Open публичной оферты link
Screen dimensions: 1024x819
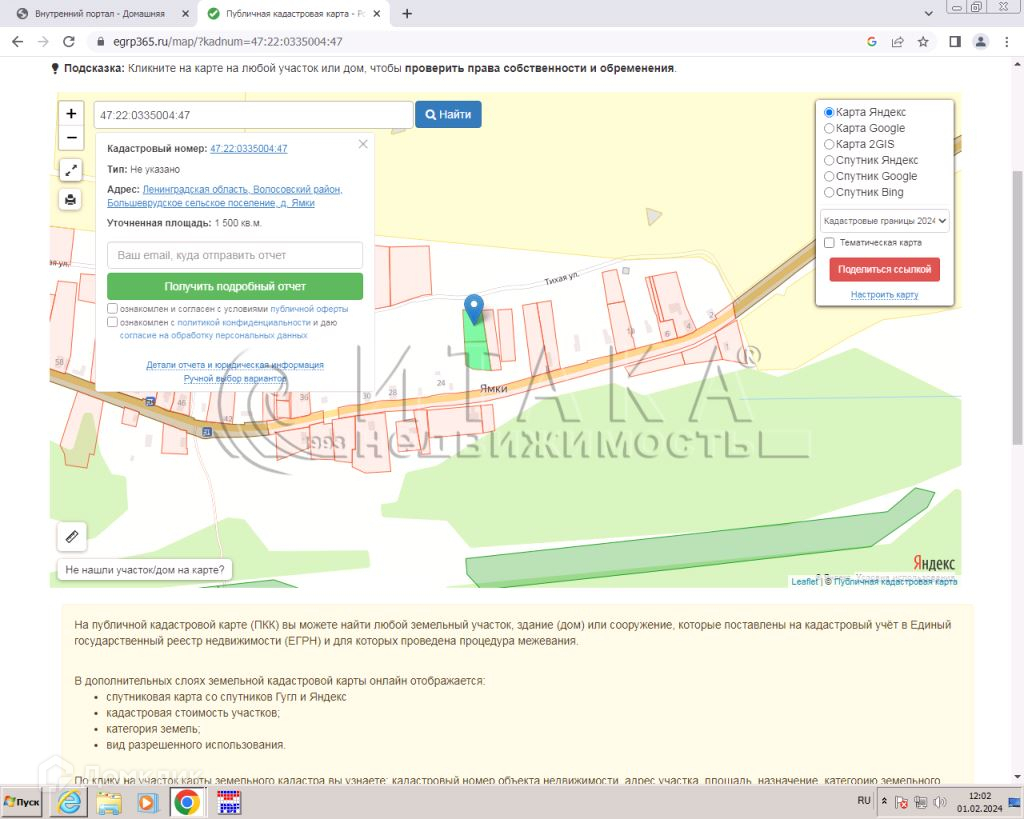[x=309, y=309]
